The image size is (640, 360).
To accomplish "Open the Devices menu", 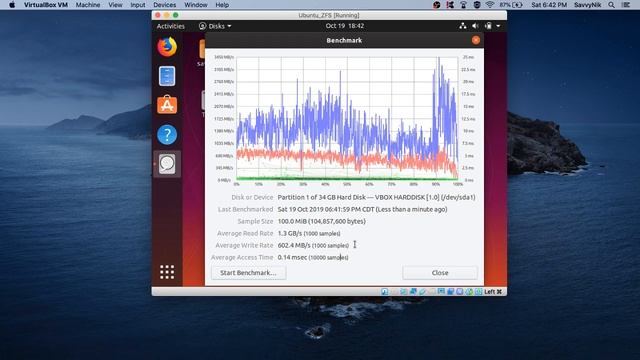I will pyautogui.click(x=164, y=5).
